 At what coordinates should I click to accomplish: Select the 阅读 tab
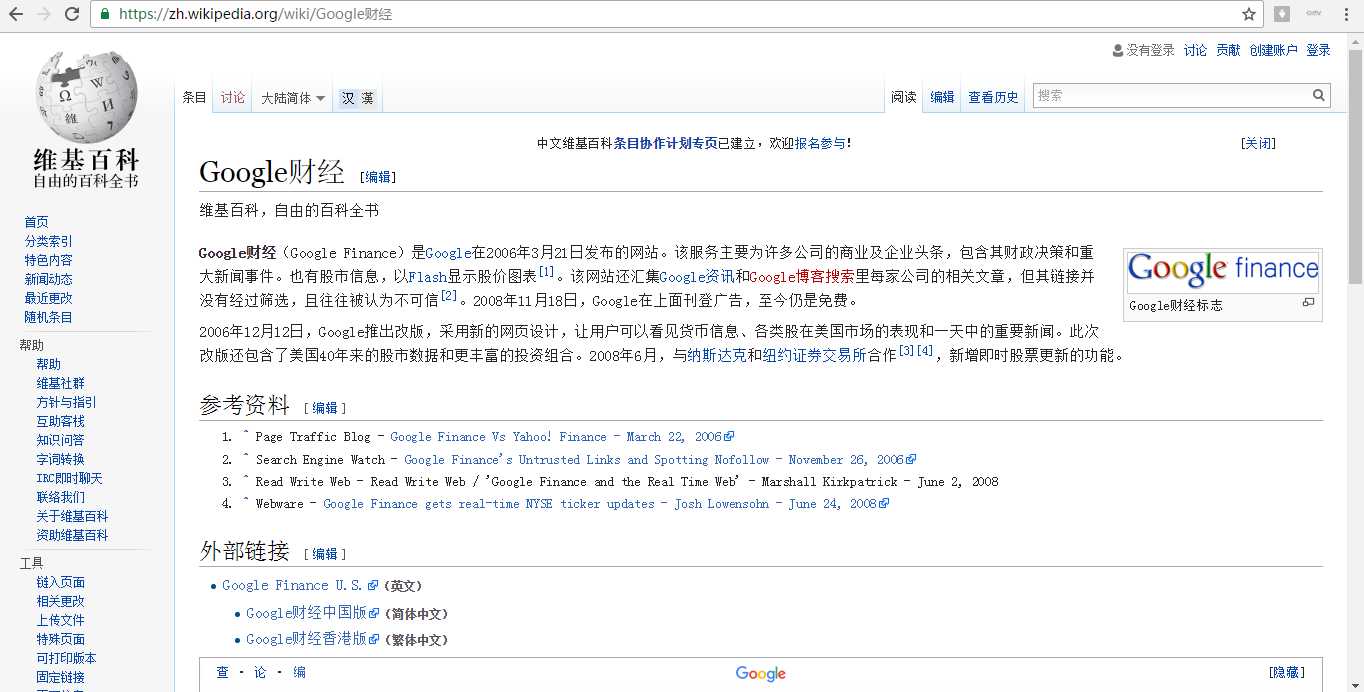(904, 97)
